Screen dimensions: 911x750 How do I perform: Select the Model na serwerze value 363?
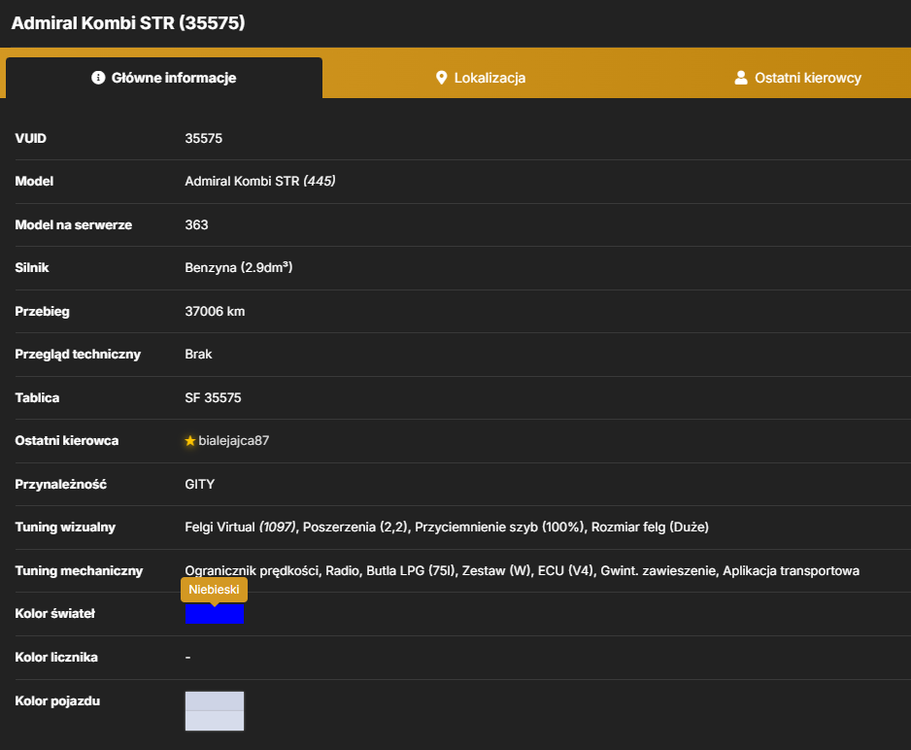tap(196, 225)
